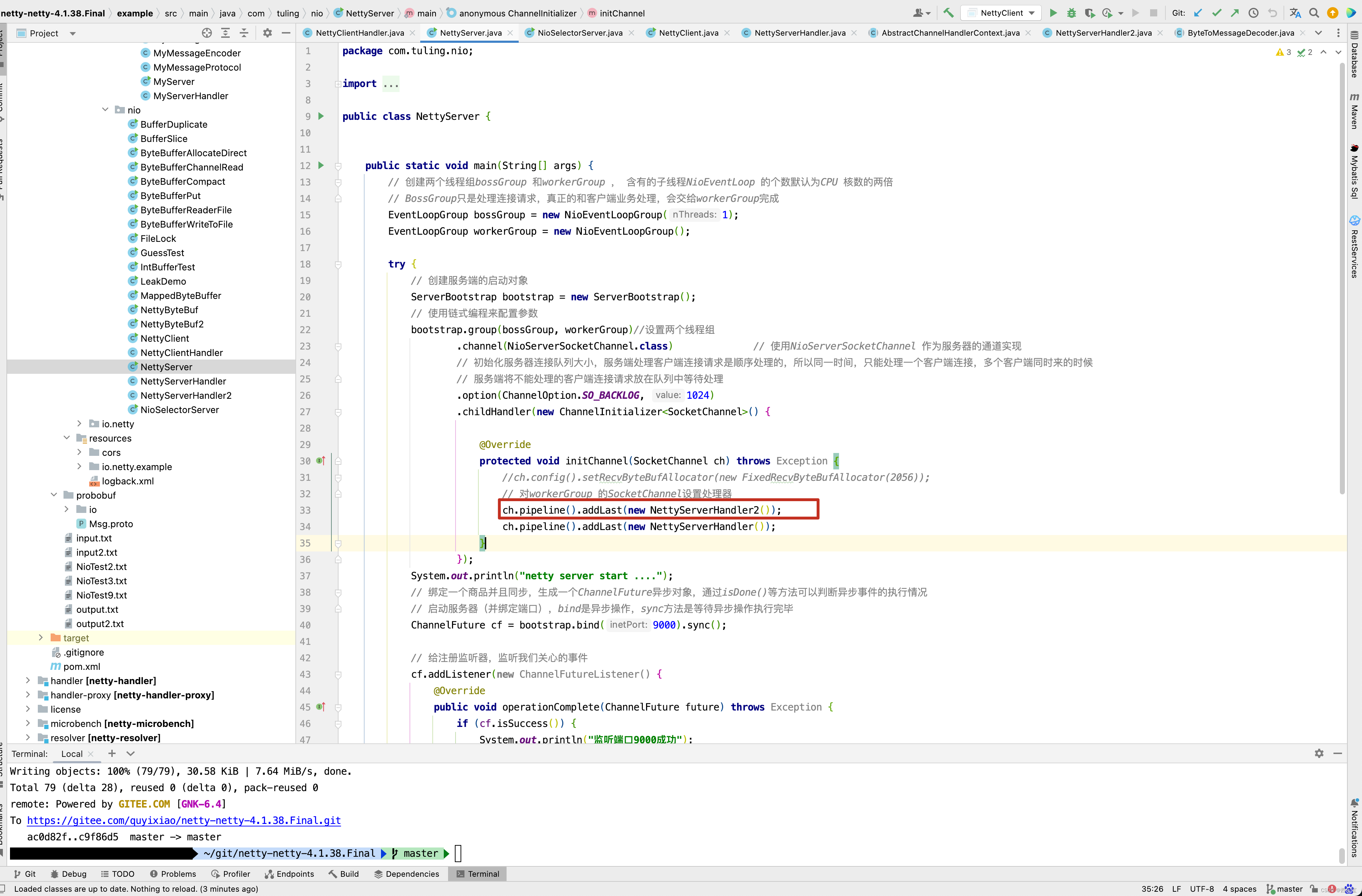
Task: Click override gutter marker on line 45
Action: (320, 707)
